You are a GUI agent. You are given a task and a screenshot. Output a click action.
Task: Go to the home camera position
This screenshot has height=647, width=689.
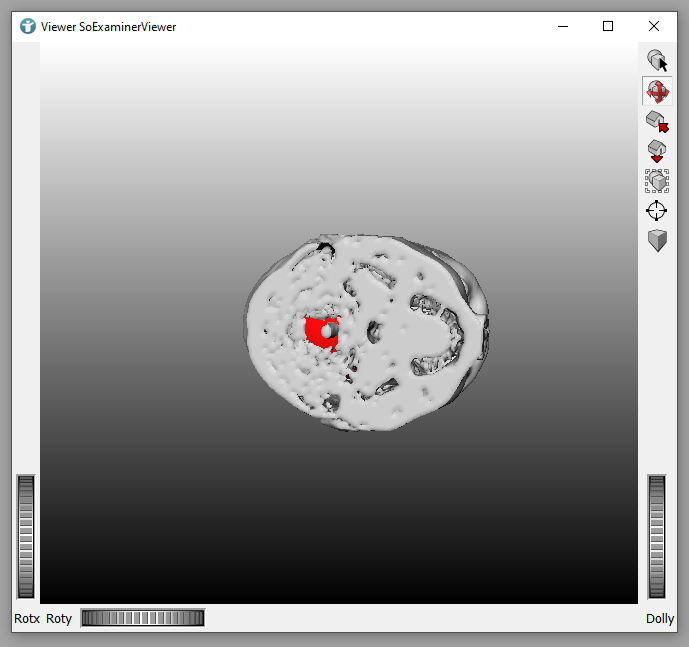click(x=657, y=121)
